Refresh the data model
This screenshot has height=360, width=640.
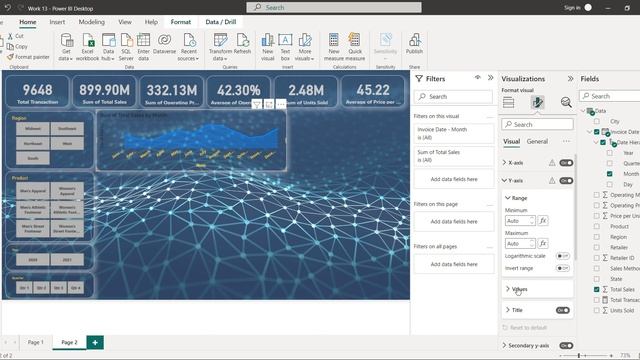[242, 44]
